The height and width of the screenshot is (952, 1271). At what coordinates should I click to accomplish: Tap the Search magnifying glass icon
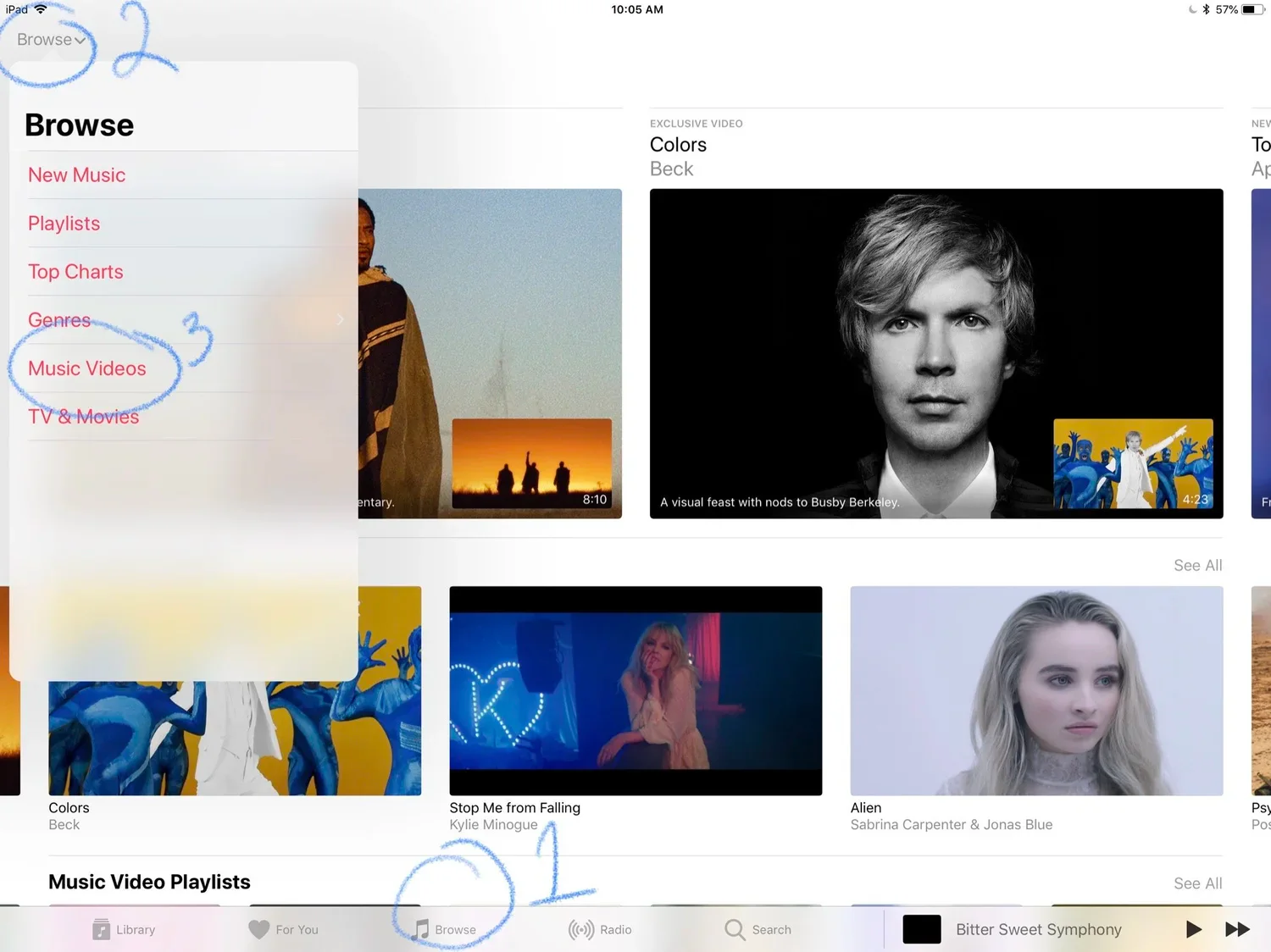(735, 929)
